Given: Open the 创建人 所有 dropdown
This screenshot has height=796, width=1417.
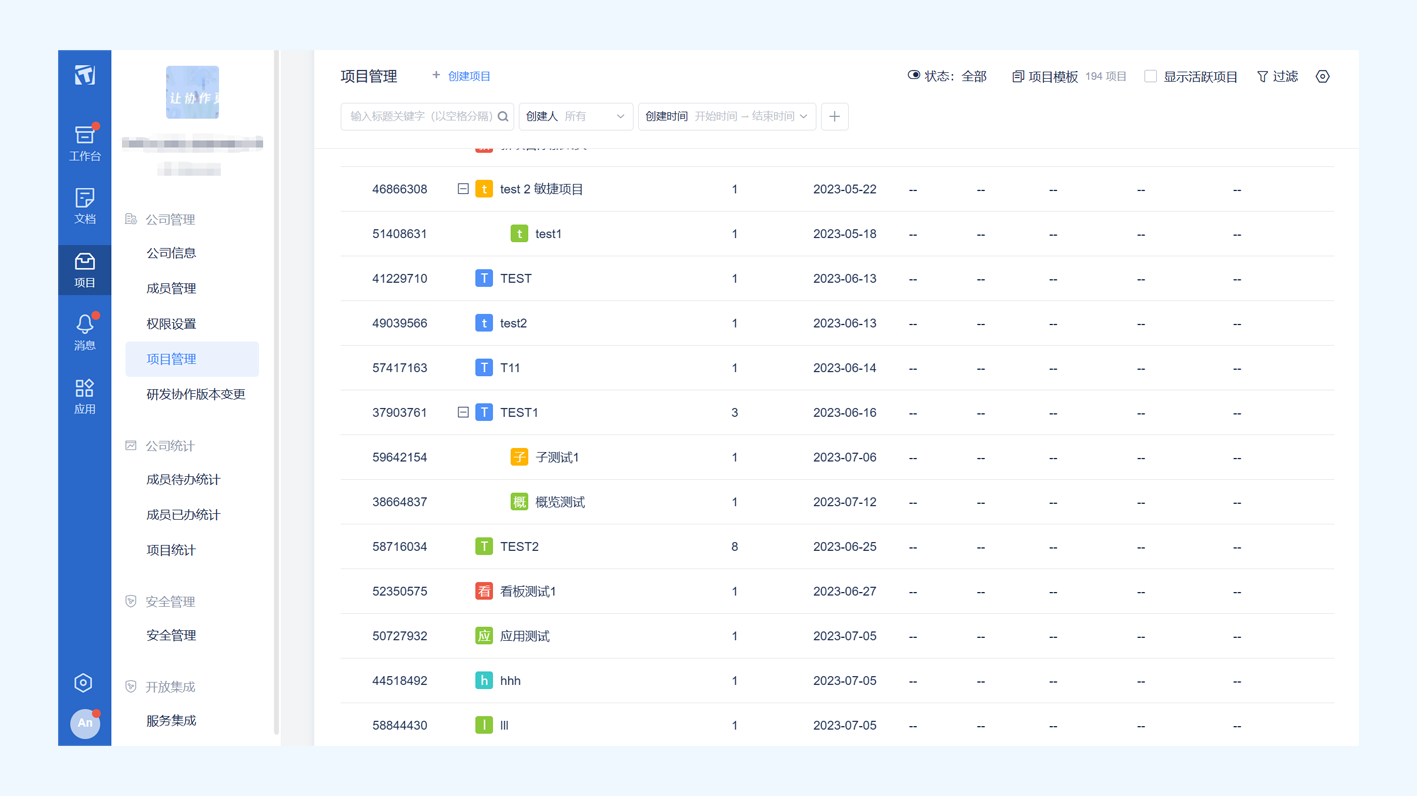Looking at the screenshot, I should [x=576, y=117].
